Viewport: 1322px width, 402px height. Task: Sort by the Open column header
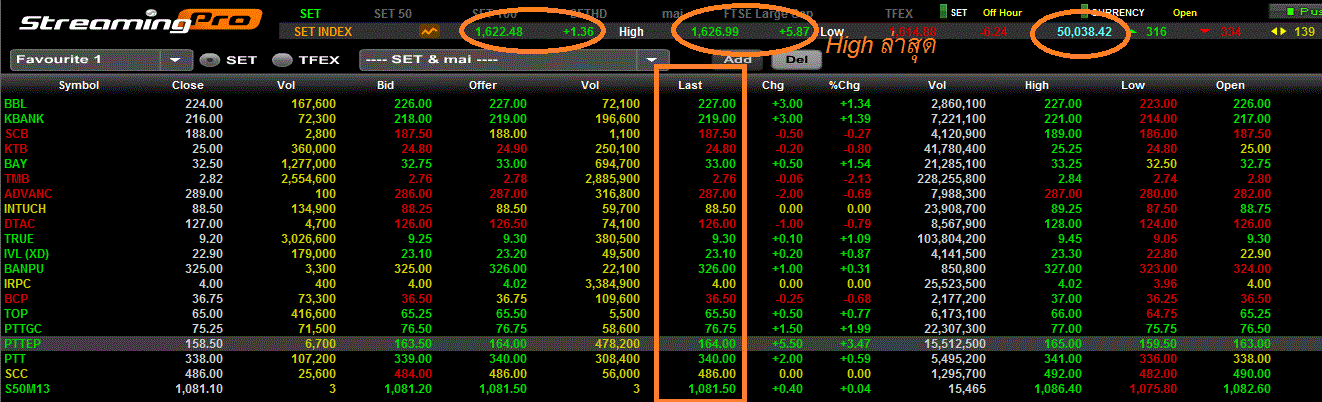pos(1230,85)
